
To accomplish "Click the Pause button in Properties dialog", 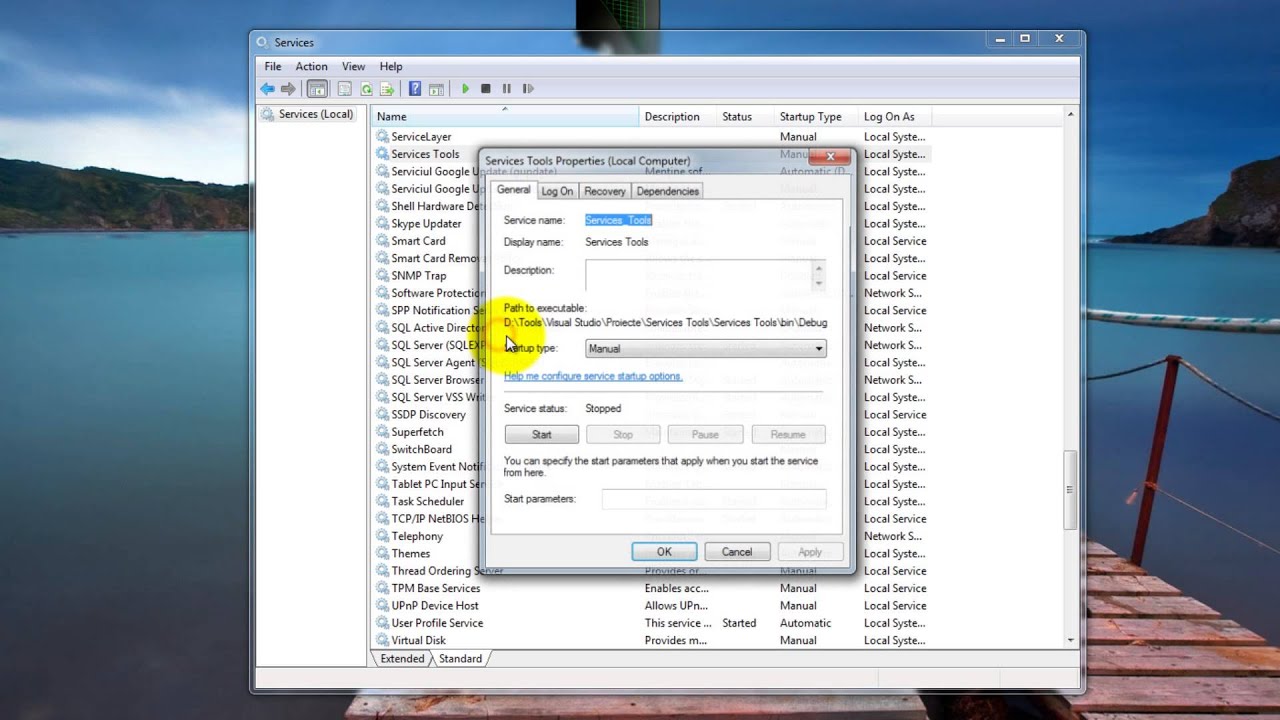I will pyautogui.click(x=705, y=435).
